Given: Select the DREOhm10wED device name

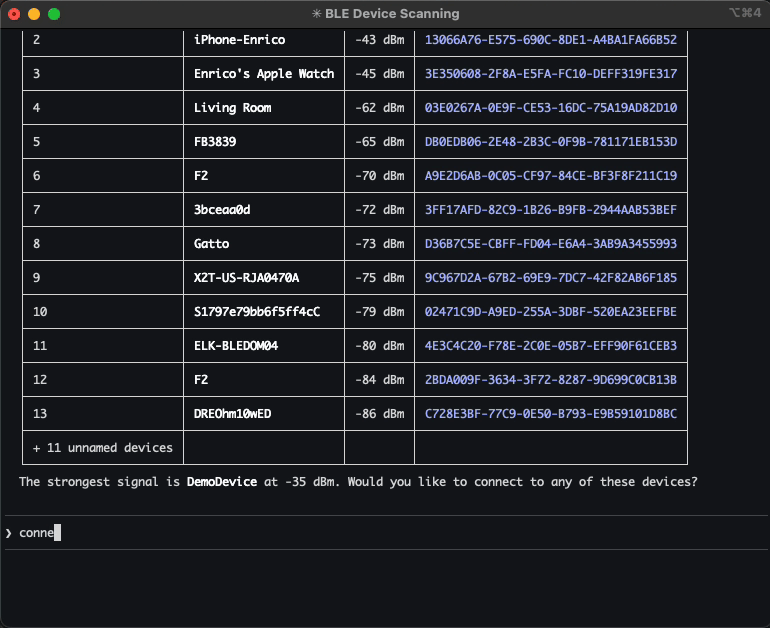Looking at the screenshot, I should point(240,414).
